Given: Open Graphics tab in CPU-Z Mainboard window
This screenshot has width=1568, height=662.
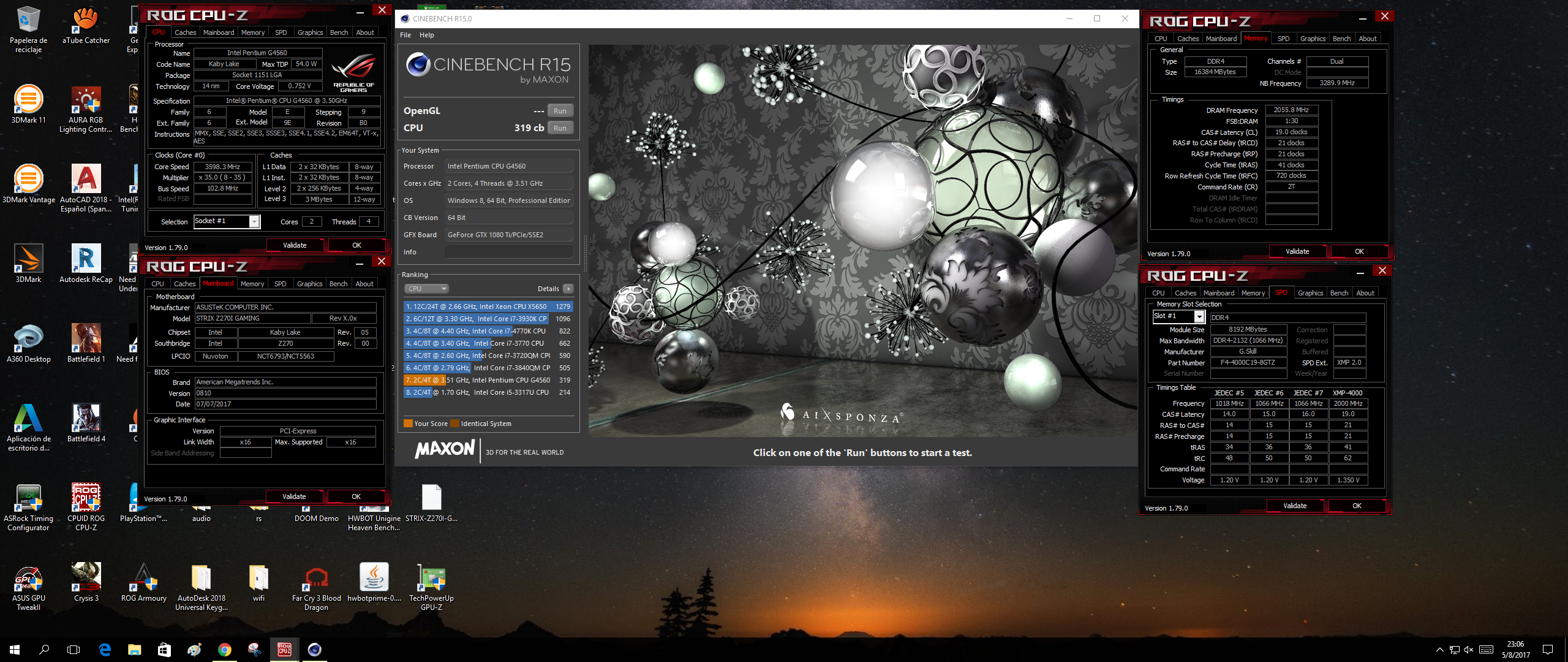Looking at the screenshot, I should click(309, 284).
